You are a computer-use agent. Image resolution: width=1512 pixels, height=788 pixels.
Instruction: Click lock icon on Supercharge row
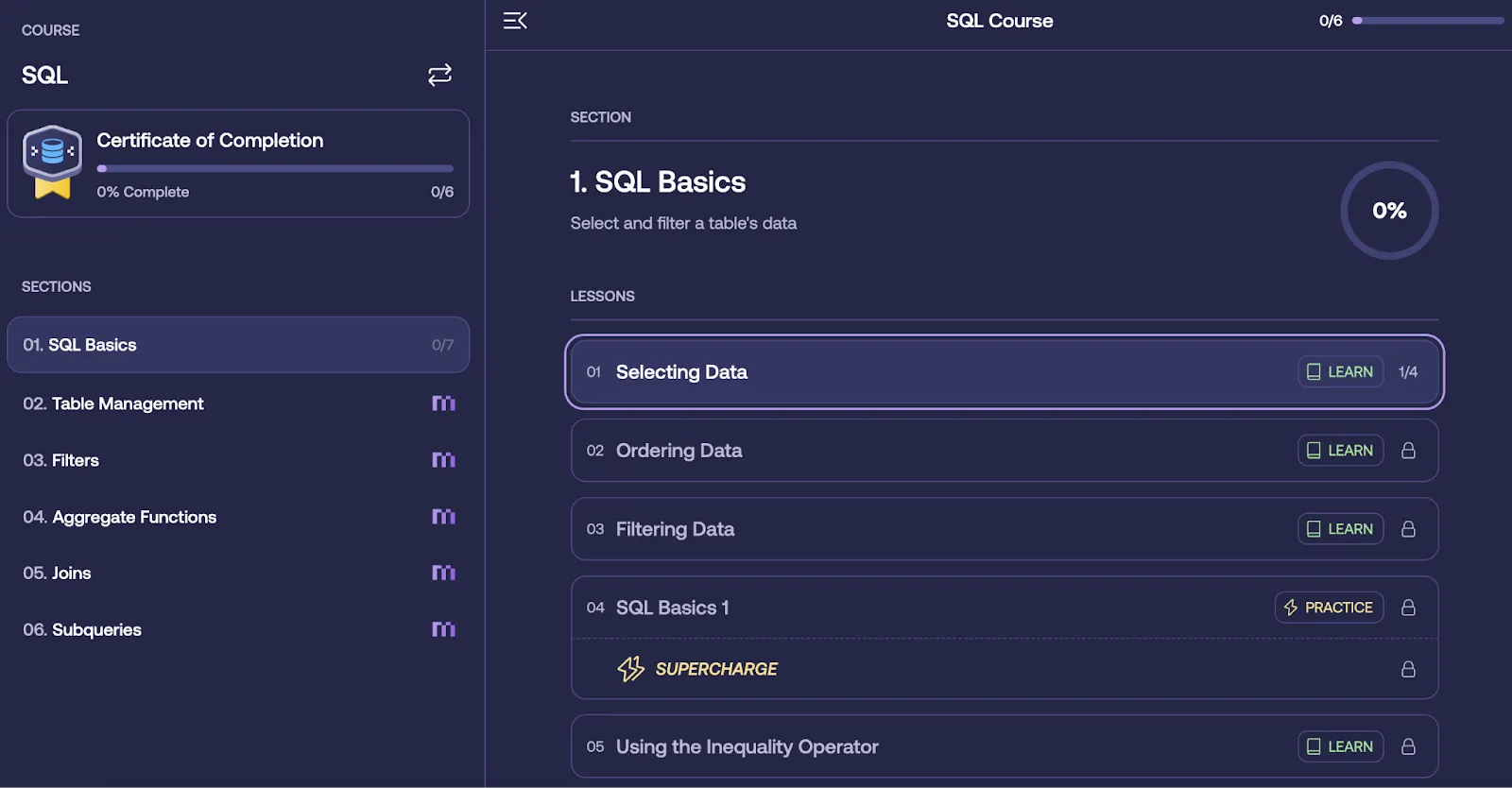pos(1408,669)
